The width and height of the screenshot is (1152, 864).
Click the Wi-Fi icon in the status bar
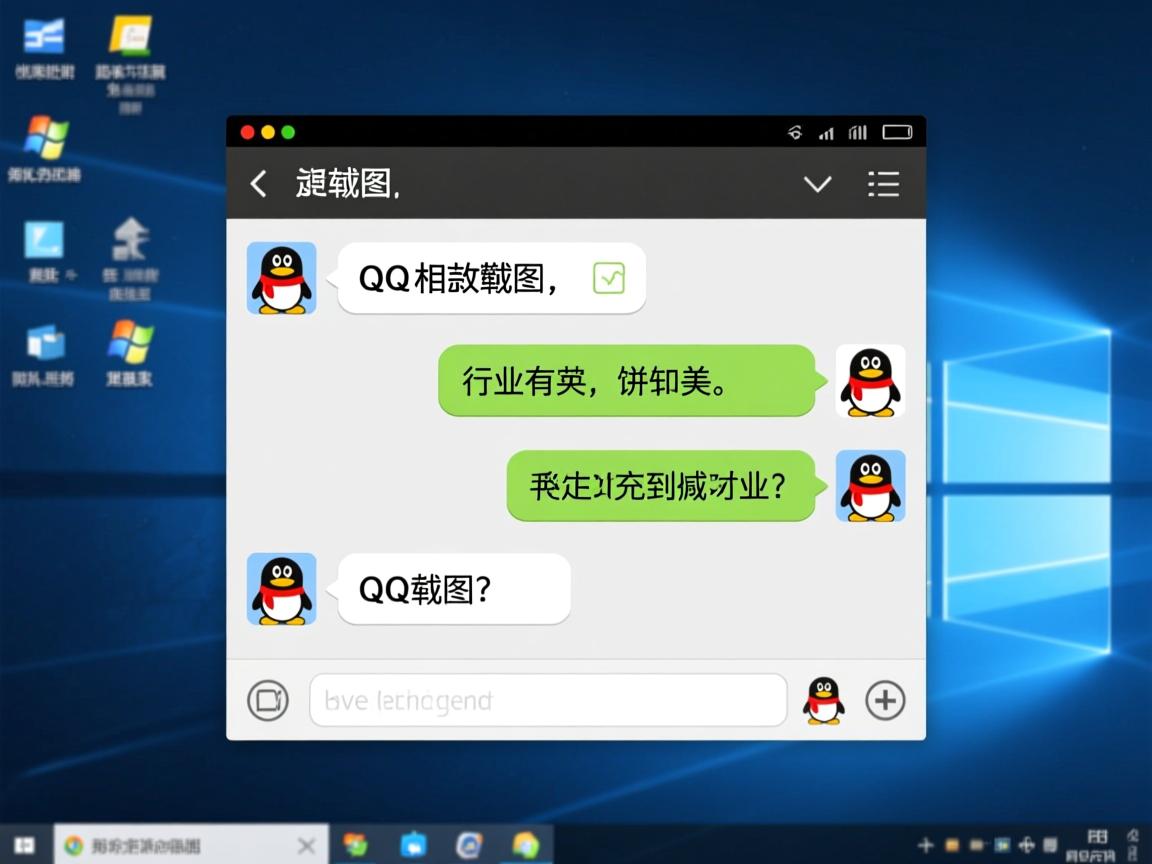tap(795, 131)
